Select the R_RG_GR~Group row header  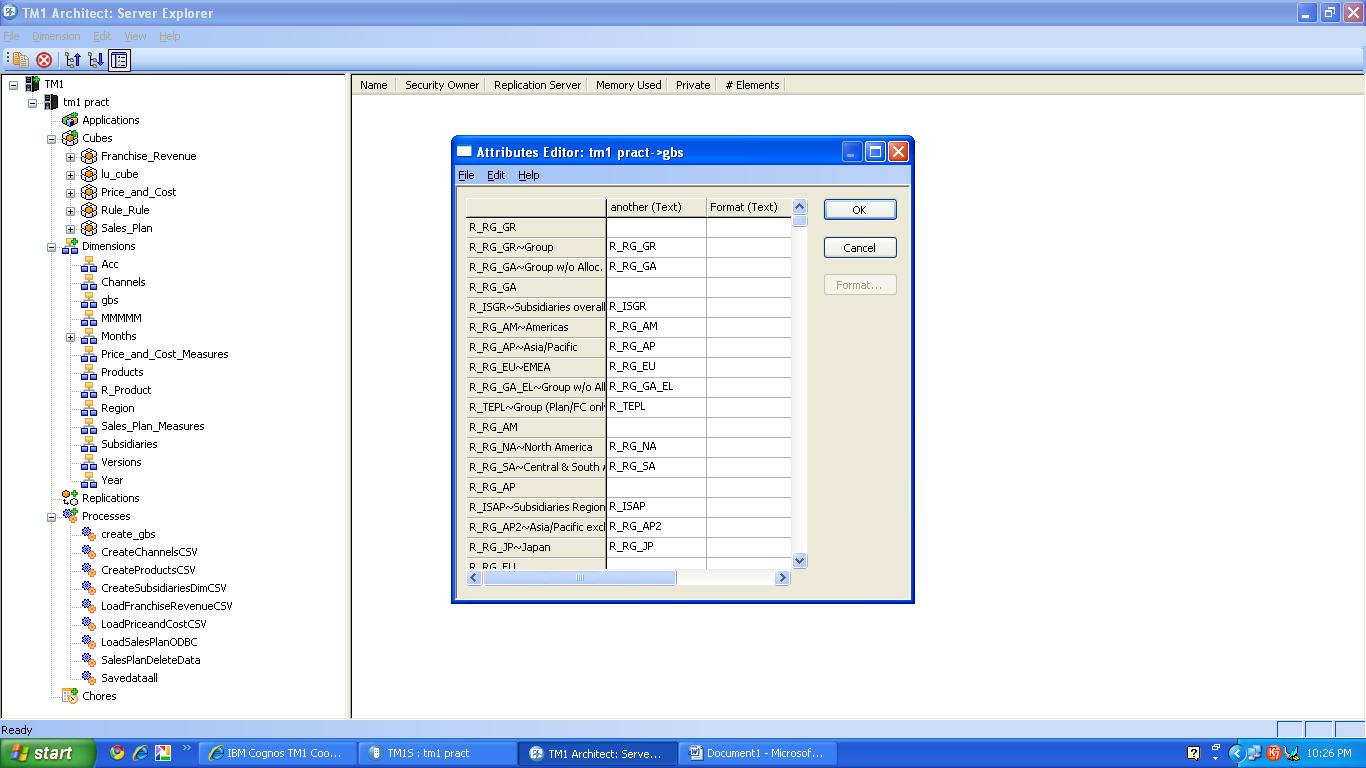click(x=536, y=247)
